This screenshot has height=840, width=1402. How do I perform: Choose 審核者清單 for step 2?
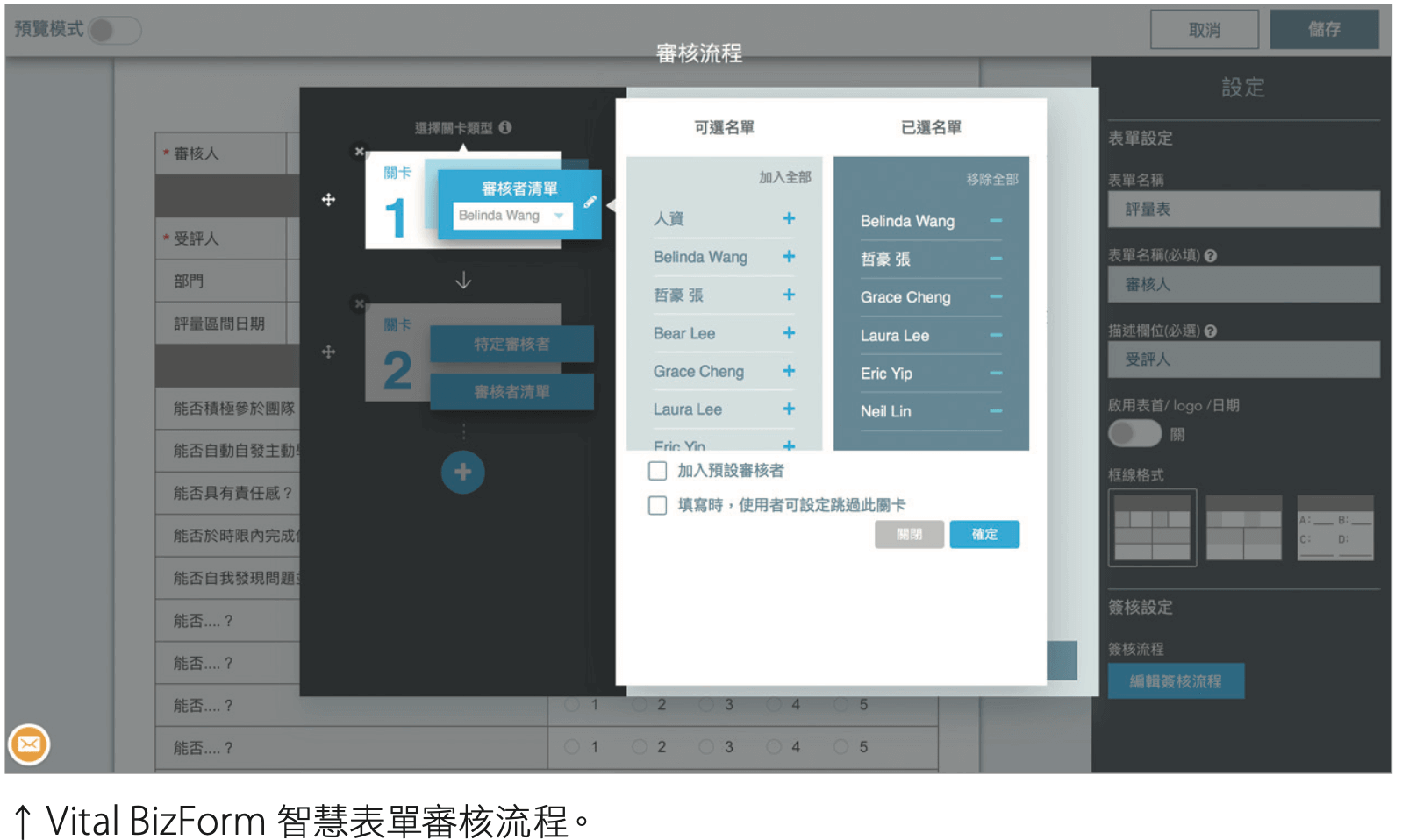tap(511, 392)
